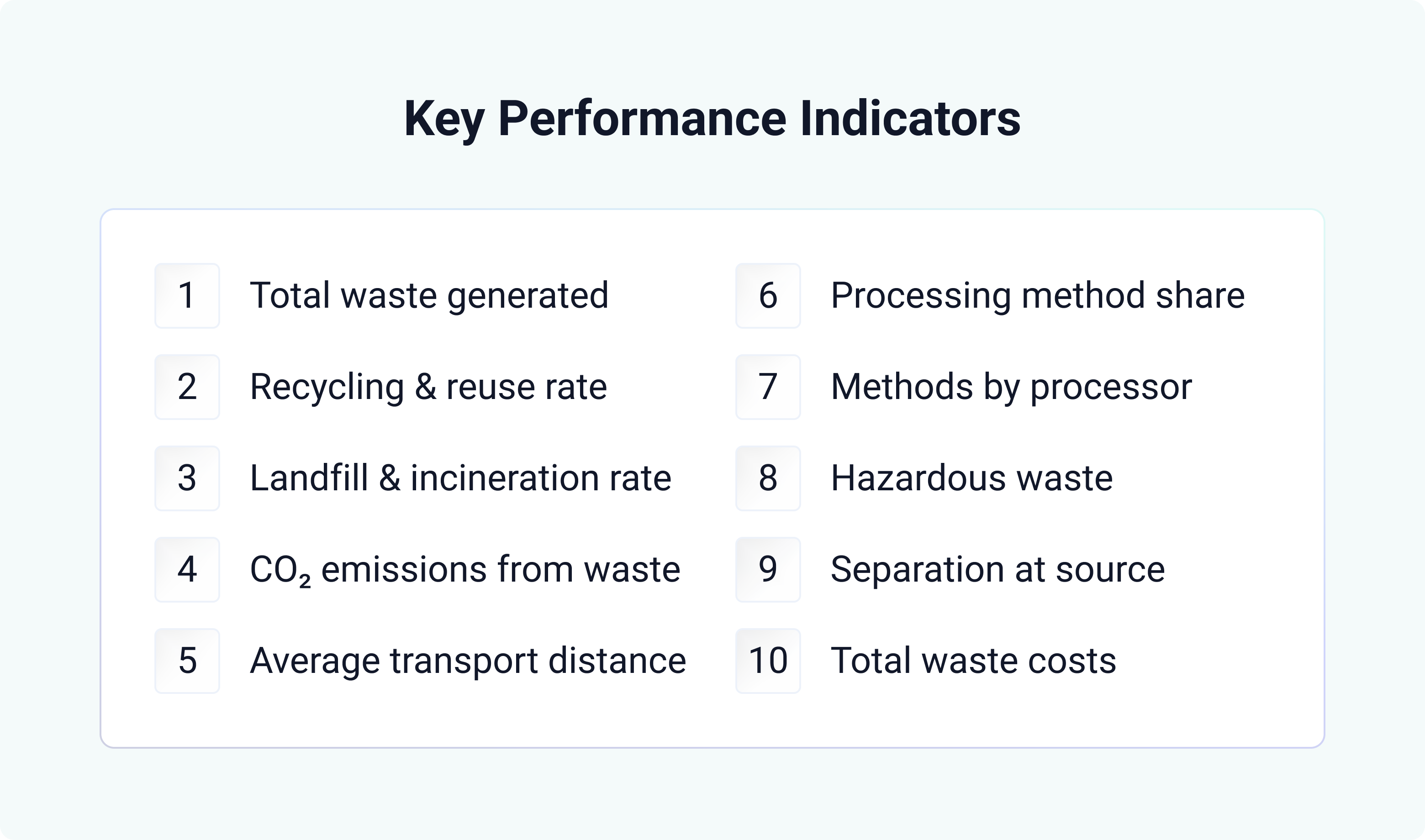Click the number 10 badge

point(768,661)
